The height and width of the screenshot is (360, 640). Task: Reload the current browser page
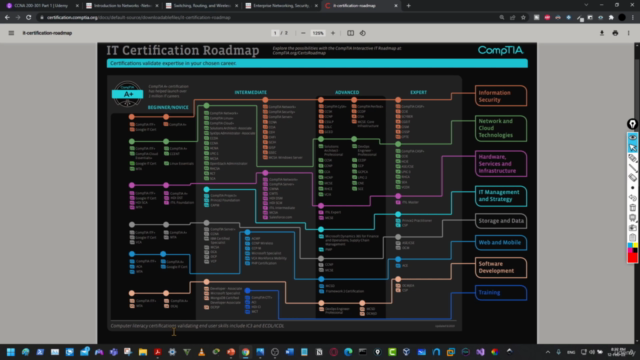click(x=28, y=18)
